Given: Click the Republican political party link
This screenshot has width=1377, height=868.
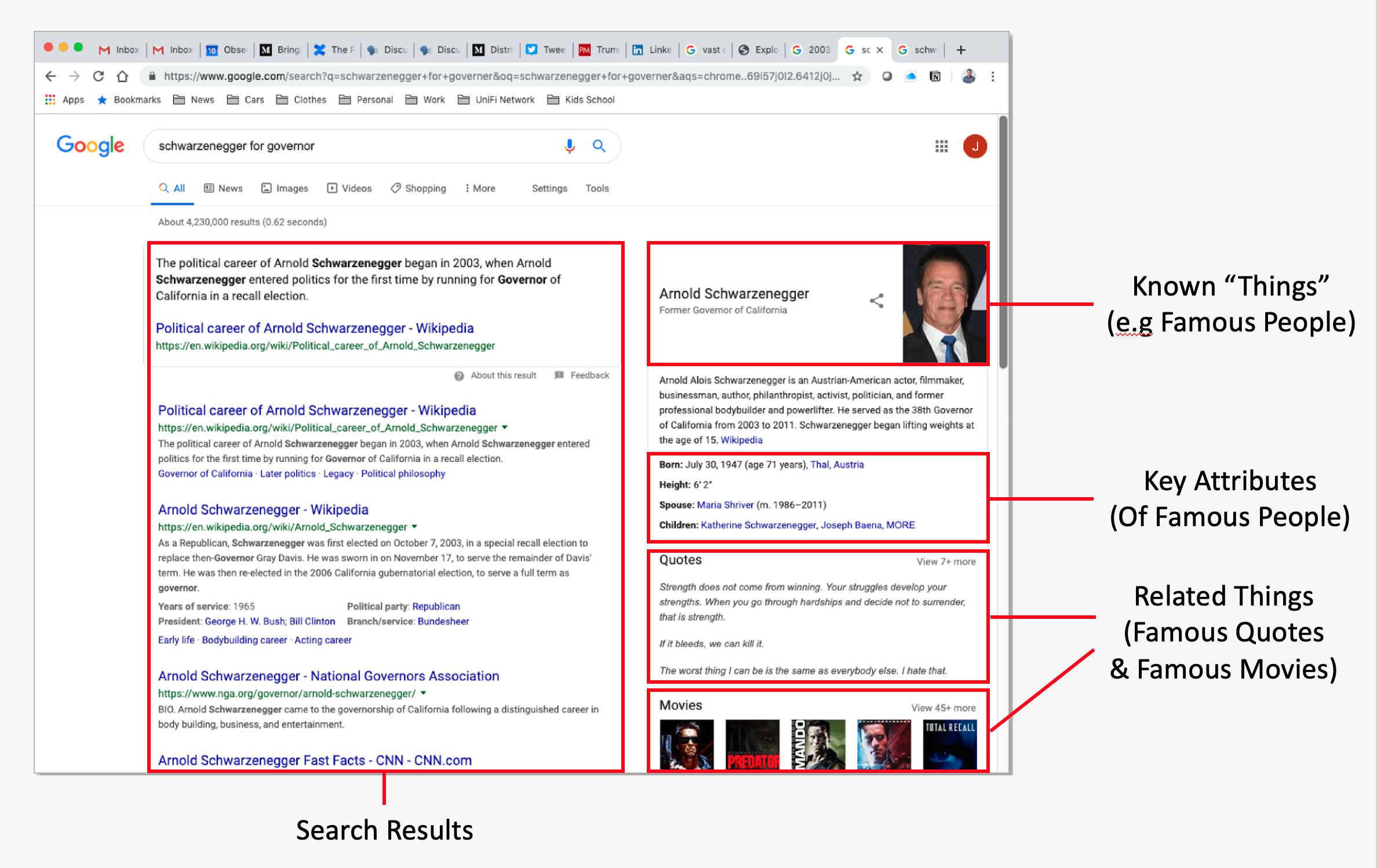Looking at the screenshot, I should 436,606.
